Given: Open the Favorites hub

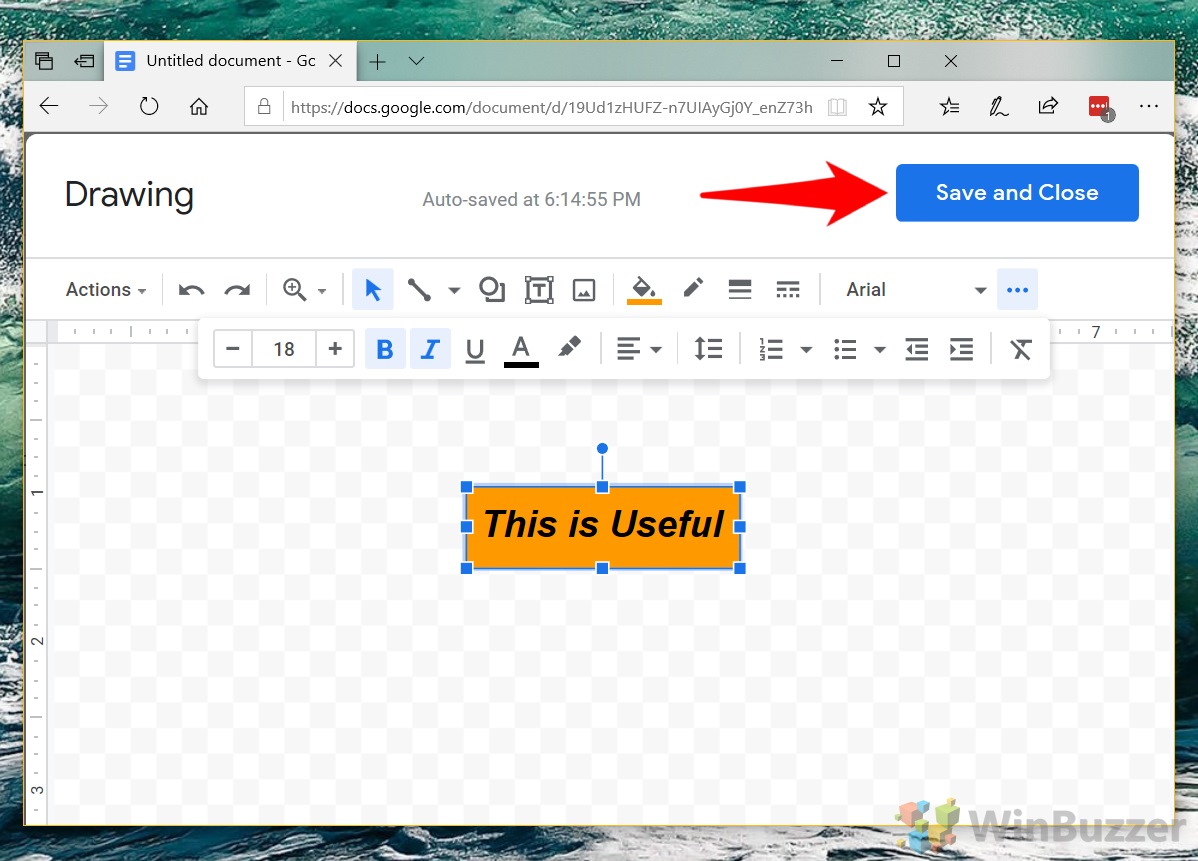Looking at the screenshot, I should pos(949,106).
